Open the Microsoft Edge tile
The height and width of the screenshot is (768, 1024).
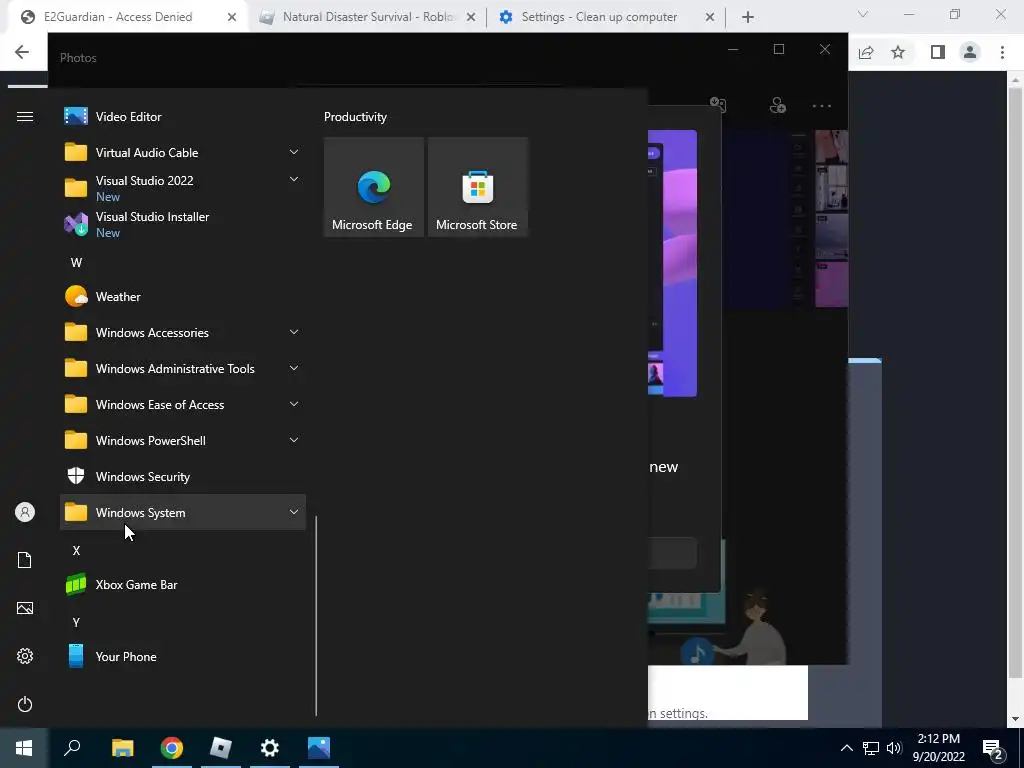tap(374, 187)
